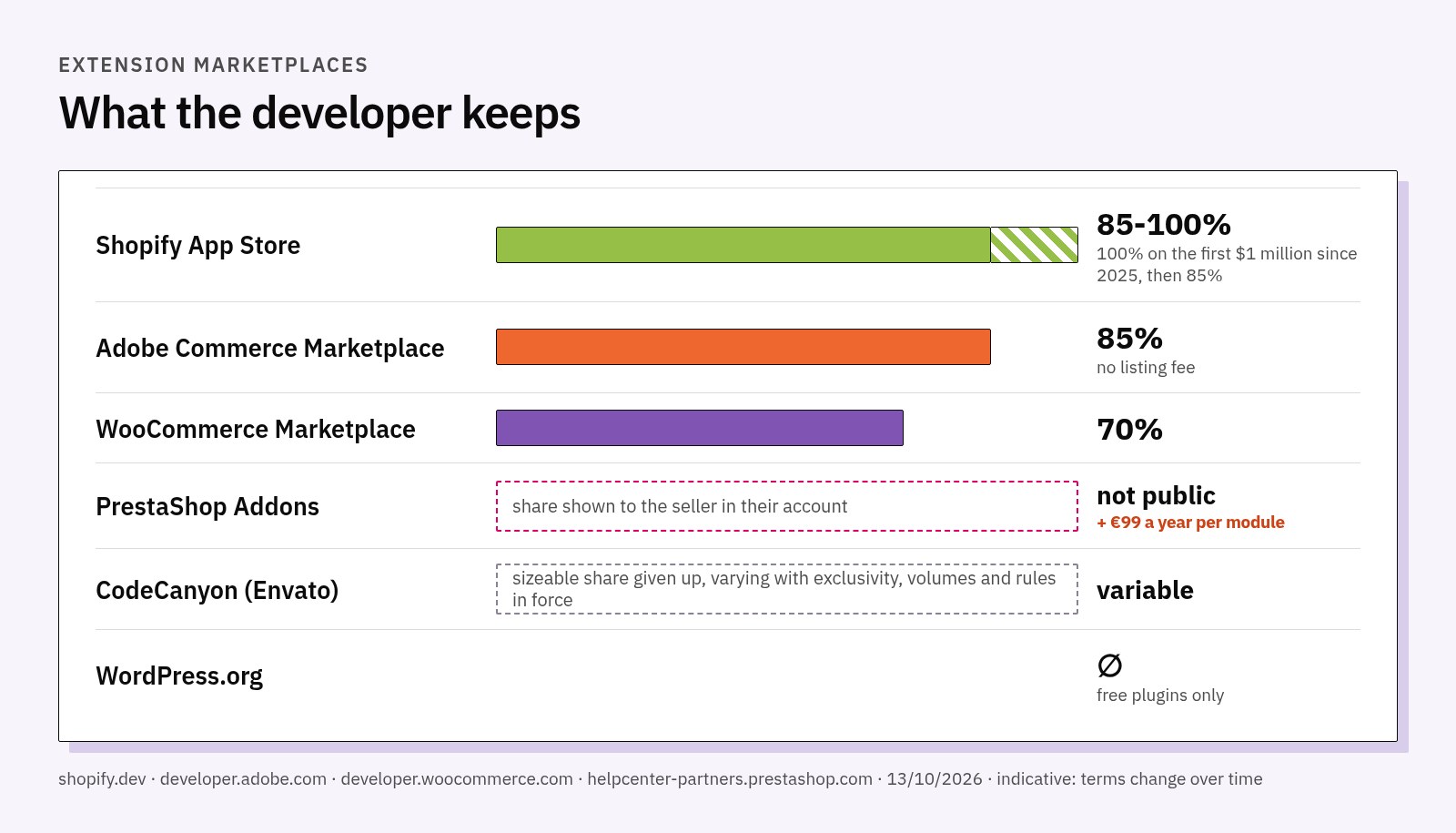
Task: Click the '70%' value
Action: click(x=1129, y=430)
